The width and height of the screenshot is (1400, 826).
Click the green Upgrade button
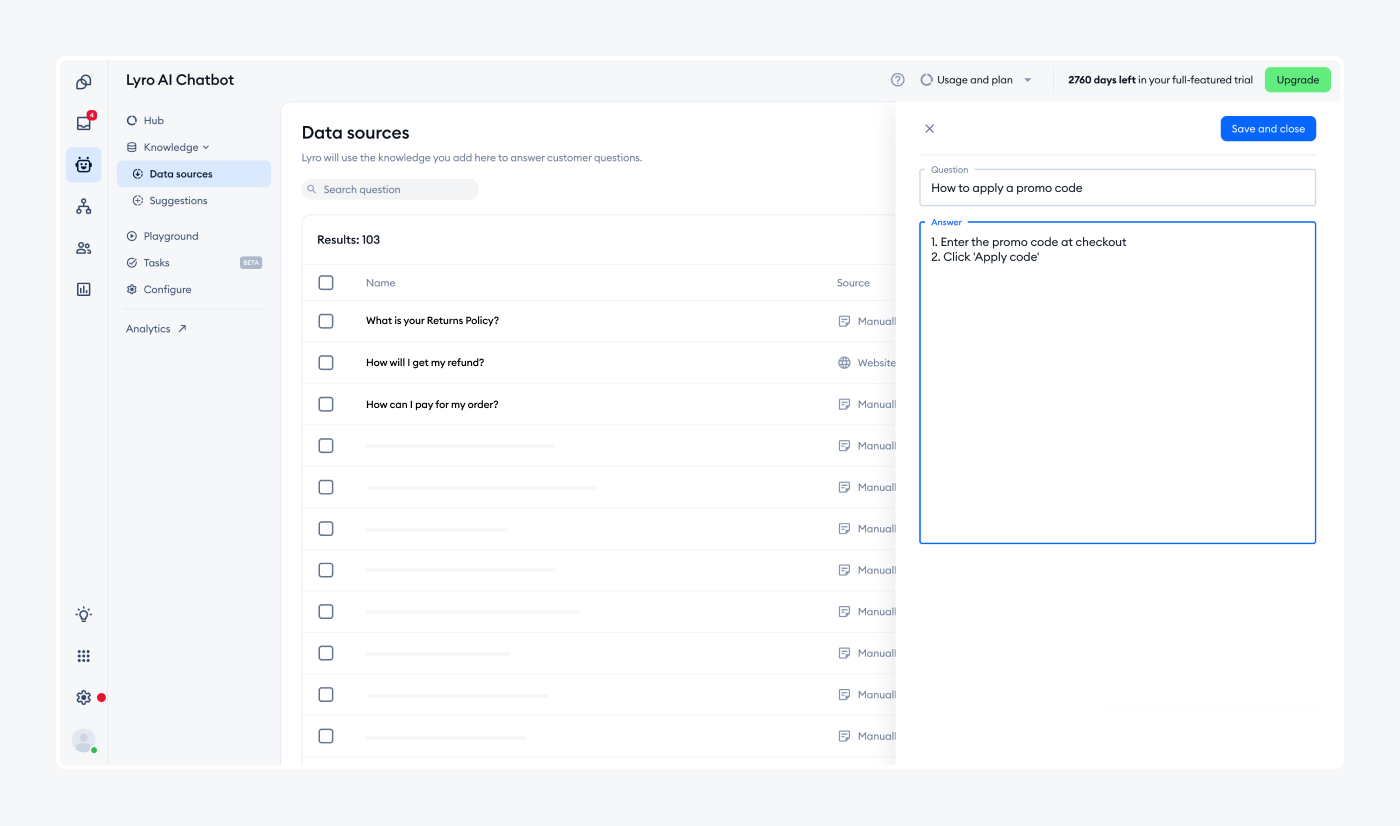[x=1298, y=80]
